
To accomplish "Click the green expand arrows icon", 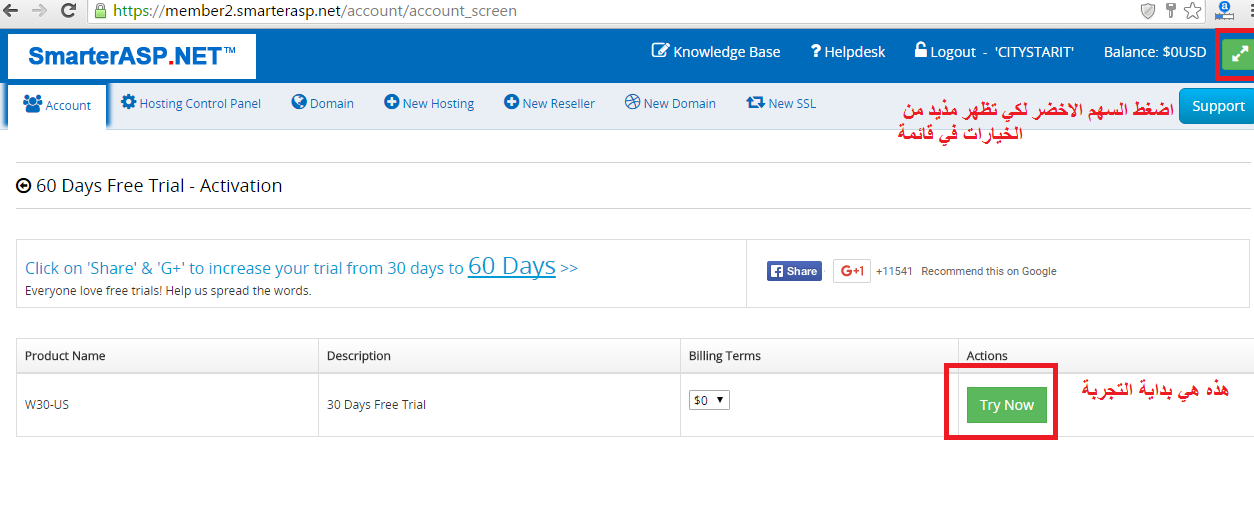I will pos(1239,54).
